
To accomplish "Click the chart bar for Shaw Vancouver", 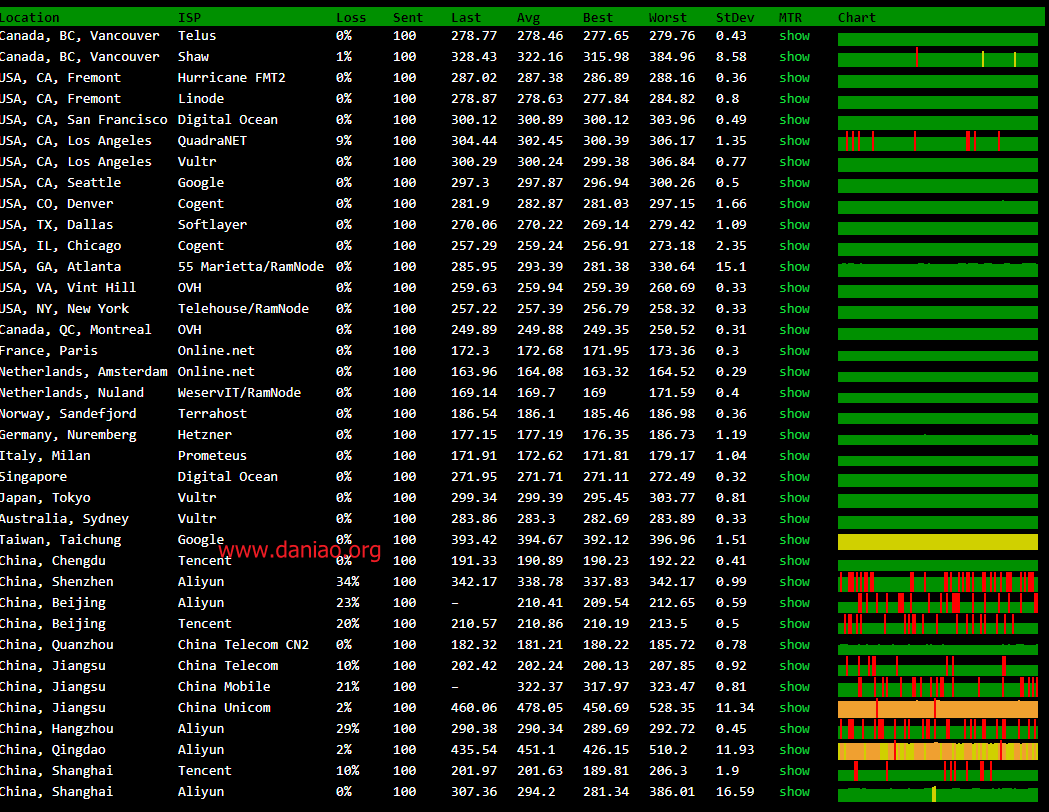I will click(937, 59).
